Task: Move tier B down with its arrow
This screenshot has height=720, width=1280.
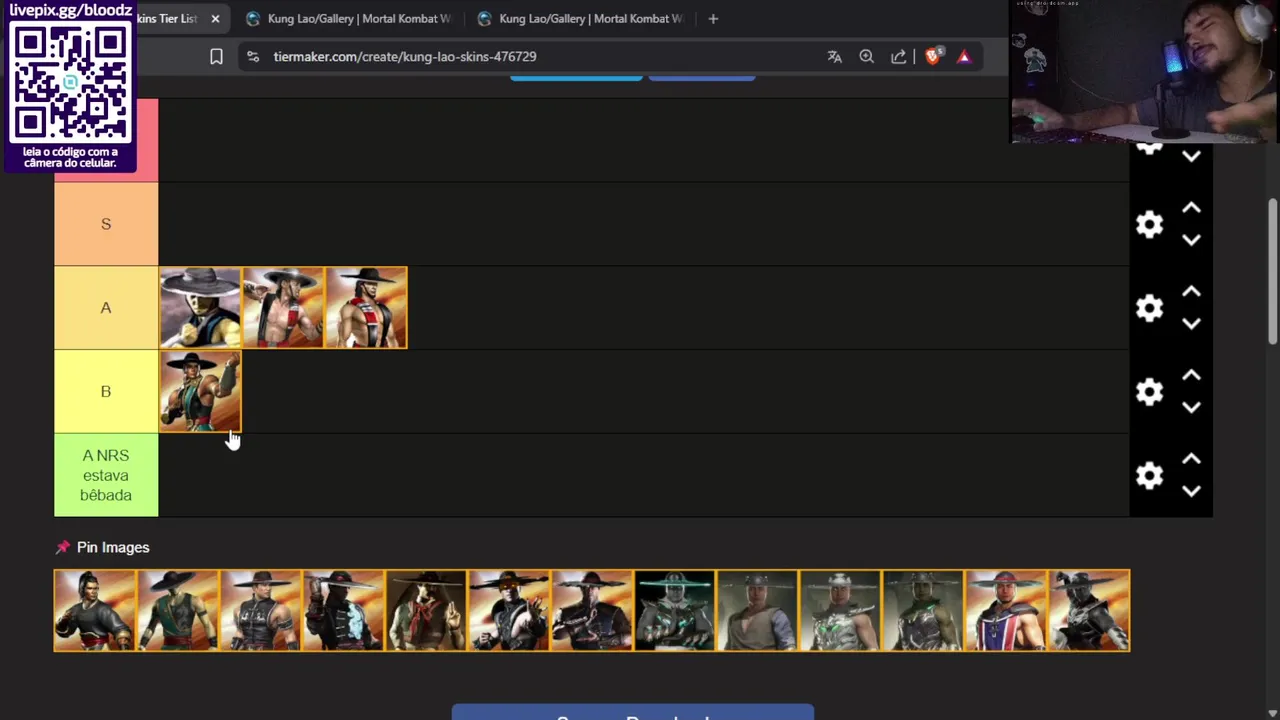Action: coord(1191,408)
